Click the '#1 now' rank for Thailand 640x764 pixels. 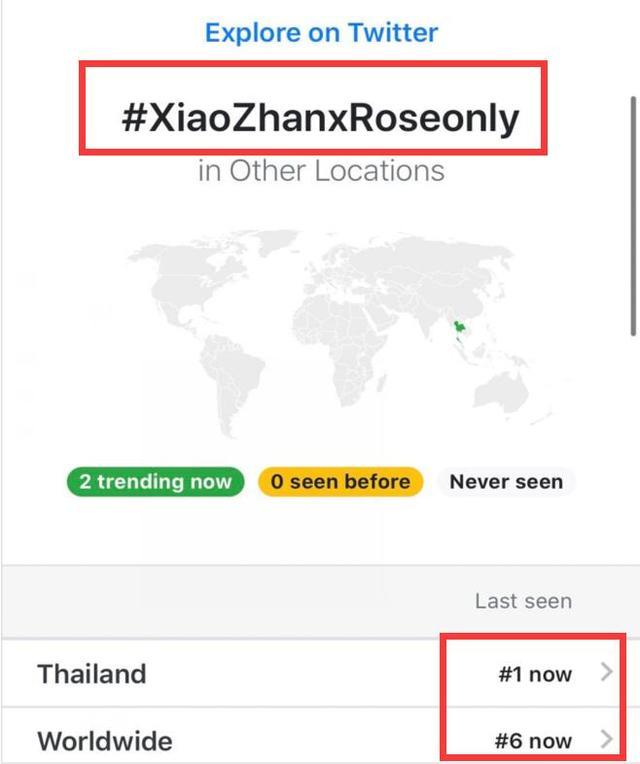pyautogui.click(x=535, y=674)
